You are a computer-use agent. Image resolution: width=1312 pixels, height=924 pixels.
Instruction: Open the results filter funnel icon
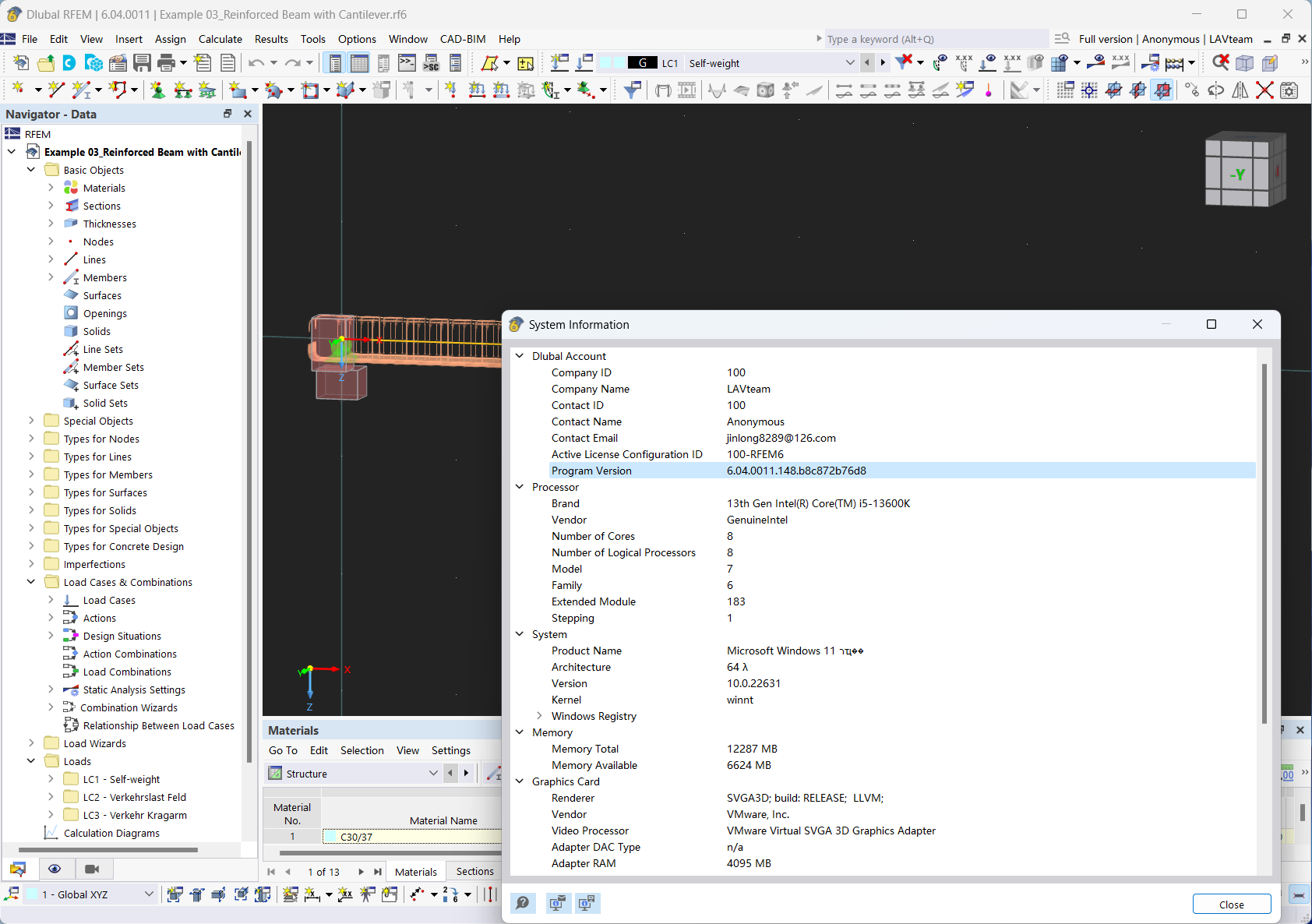[x=632, y=90]
